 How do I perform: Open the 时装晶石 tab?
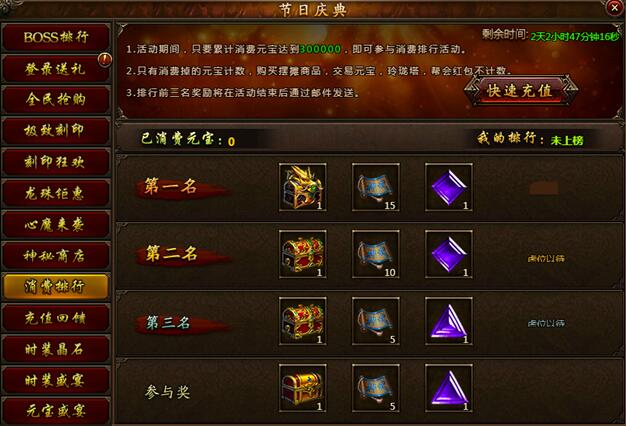56,349
